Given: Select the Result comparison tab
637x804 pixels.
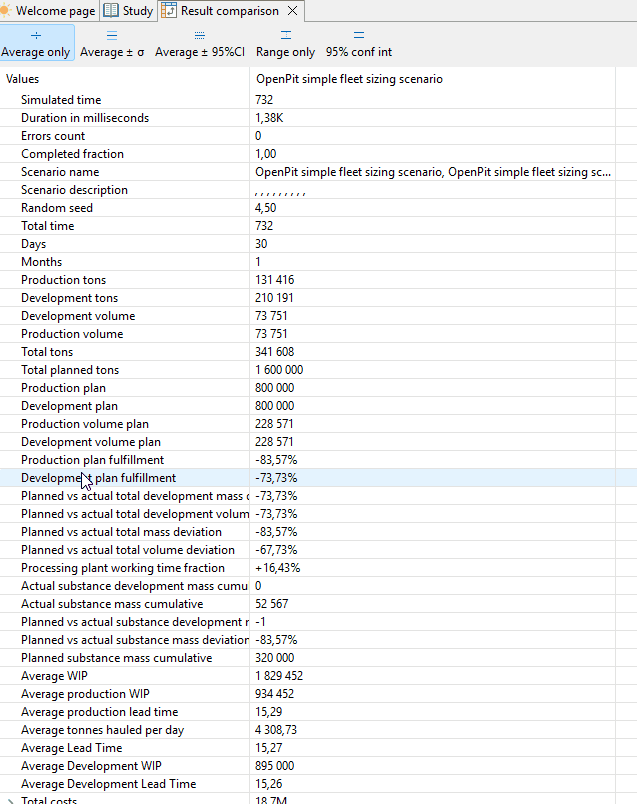Looking at the screenshot, I should [229, 11].
